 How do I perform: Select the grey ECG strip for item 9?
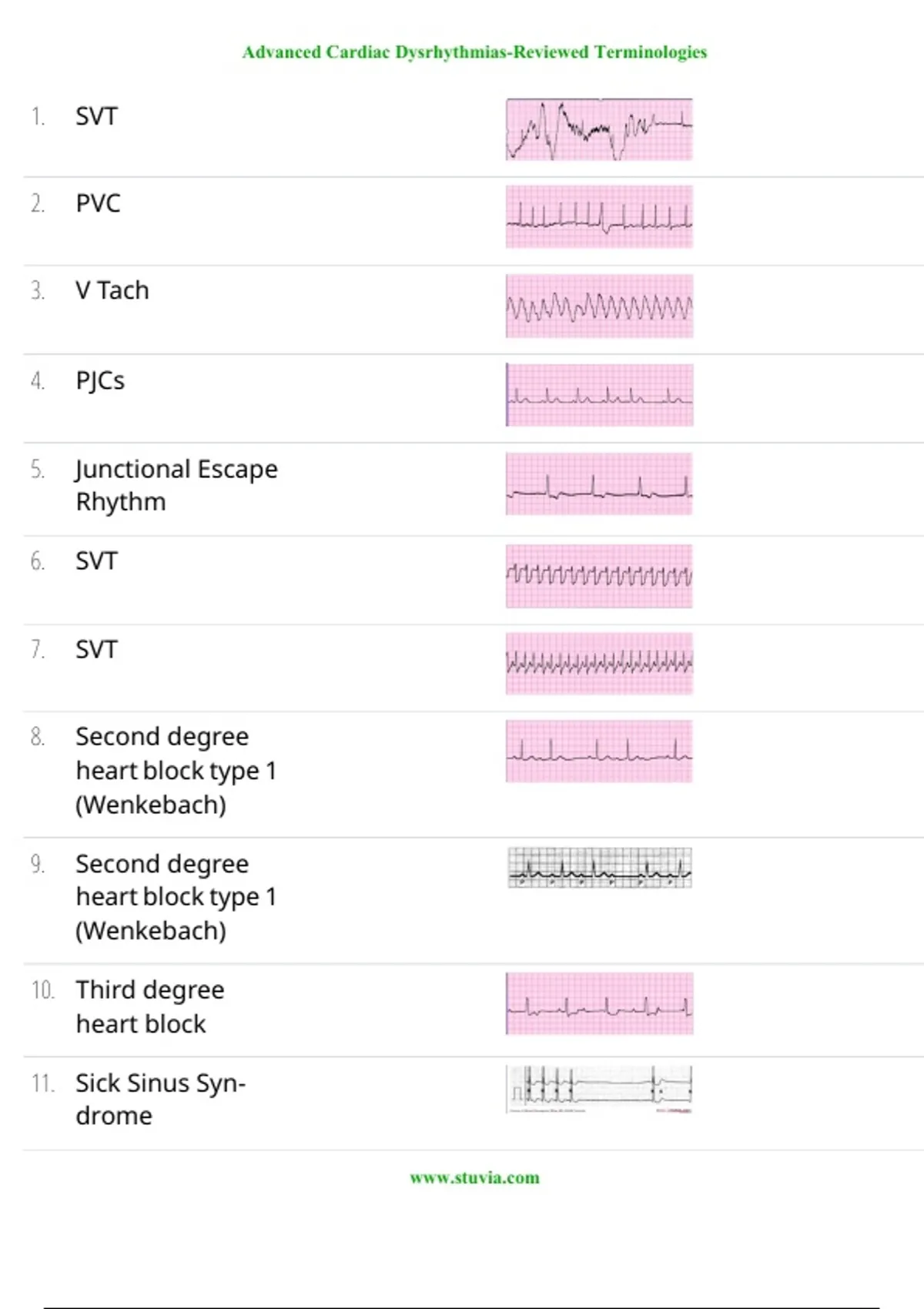coord(599,868)
